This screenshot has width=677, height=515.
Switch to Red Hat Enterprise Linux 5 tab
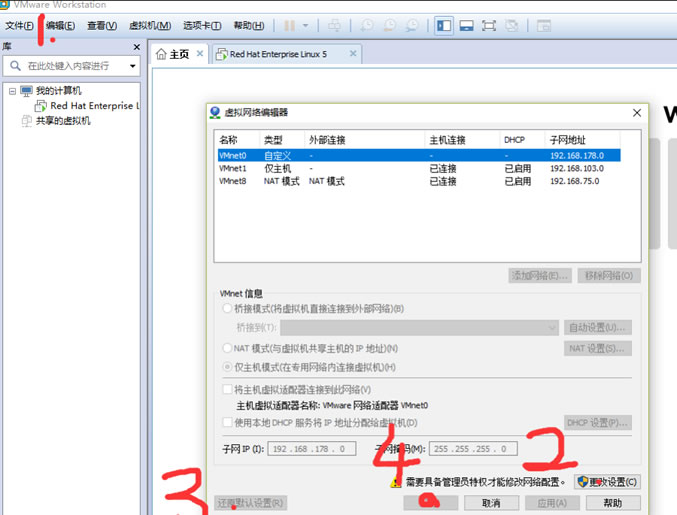pos(278,54)
